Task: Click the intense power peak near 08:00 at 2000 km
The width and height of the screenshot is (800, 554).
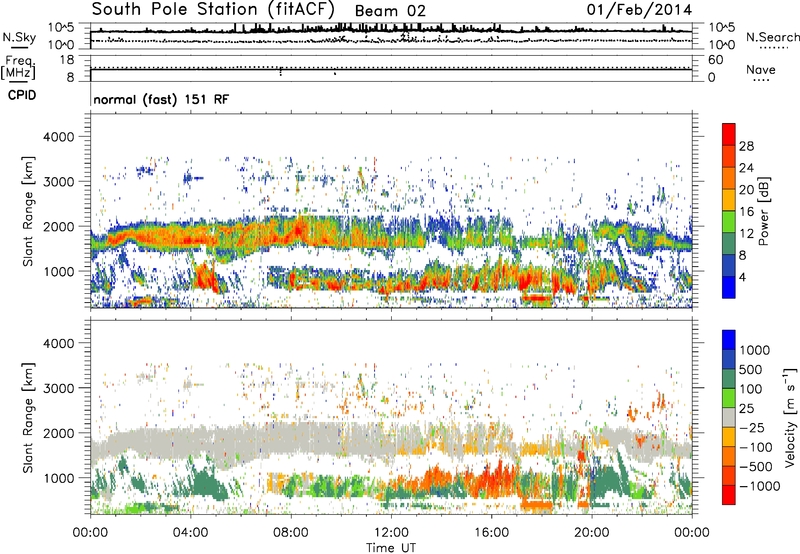Action: 298,230
